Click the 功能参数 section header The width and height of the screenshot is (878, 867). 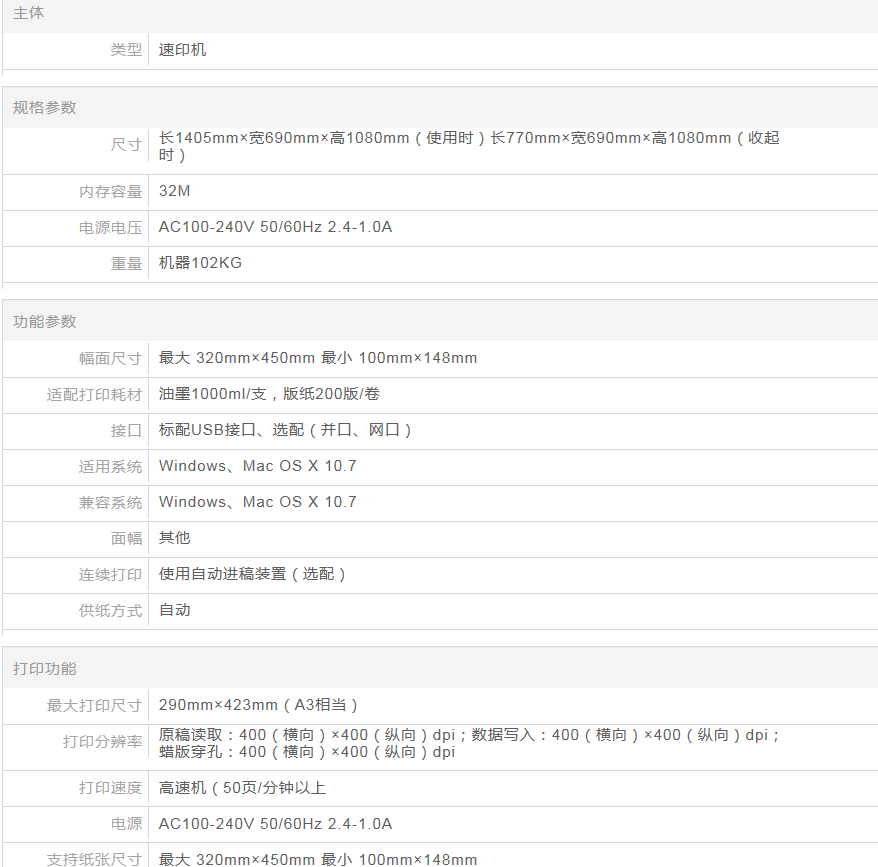(44, 322)
